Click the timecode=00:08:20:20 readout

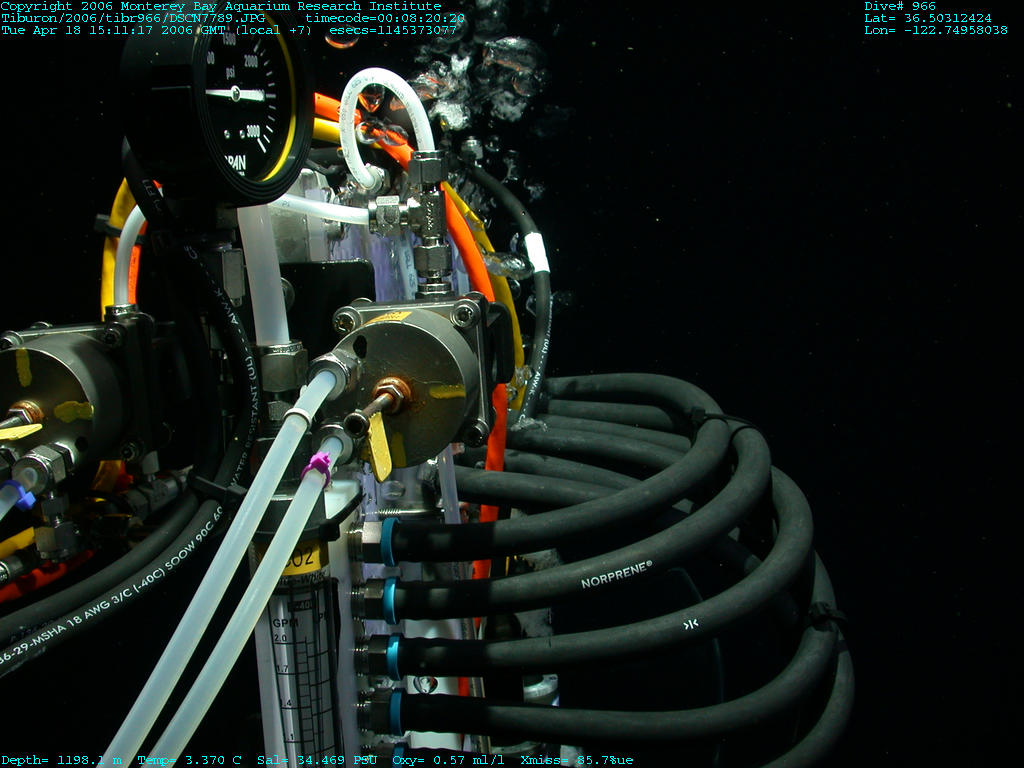pos(385,18)
